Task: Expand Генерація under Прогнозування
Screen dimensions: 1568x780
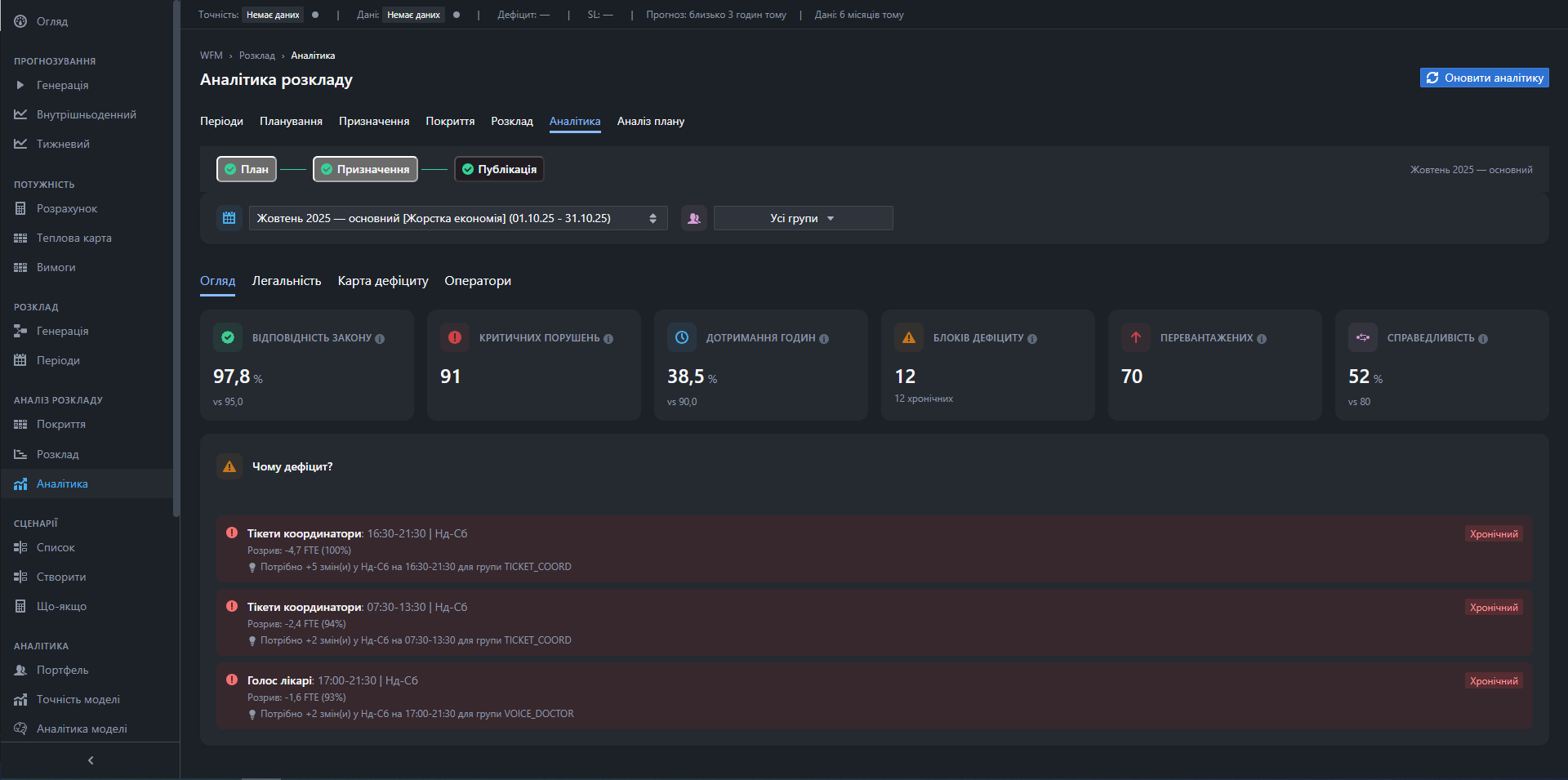Action: 62,86
